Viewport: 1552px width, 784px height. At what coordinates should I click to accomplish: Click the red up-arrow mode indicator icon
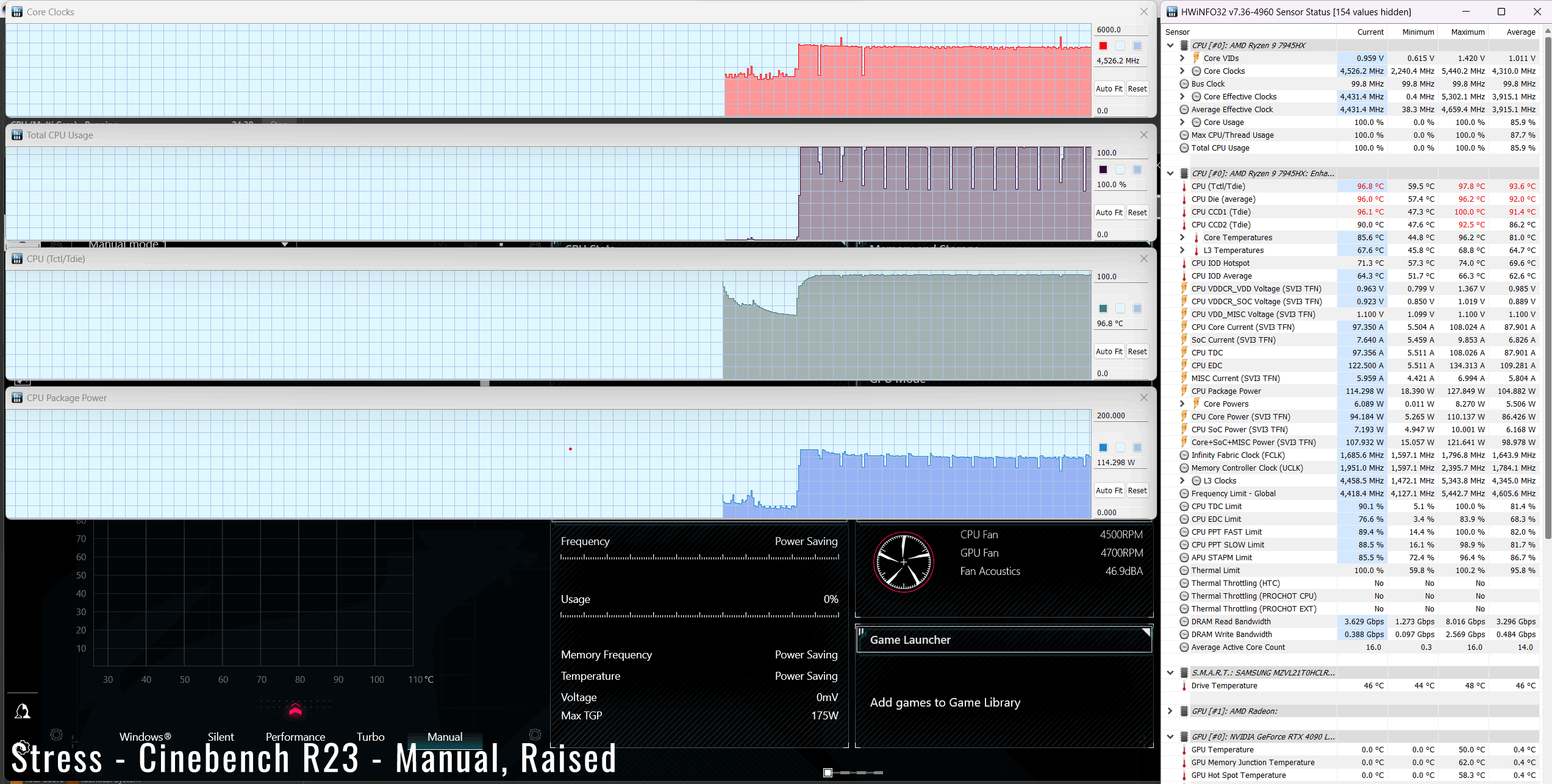pyautogui.click(x=295, y=710)
